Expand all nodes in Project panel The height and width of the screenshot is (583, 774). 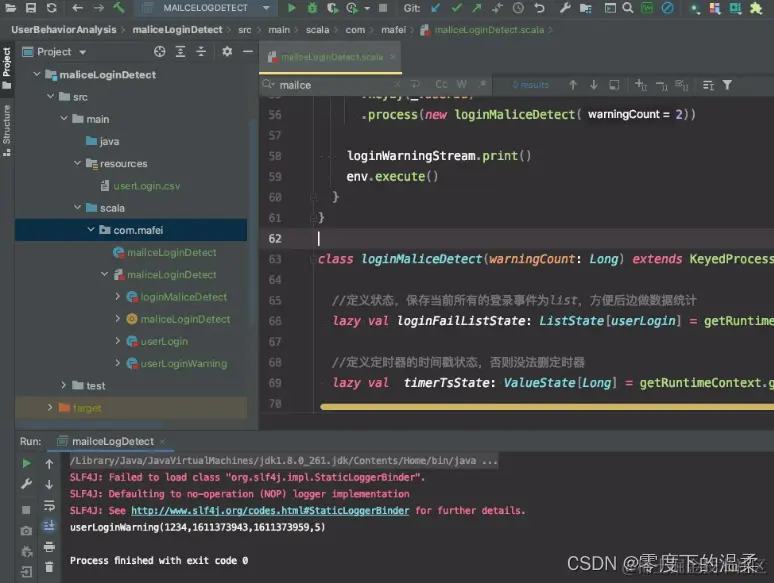(x=180, y=51)
